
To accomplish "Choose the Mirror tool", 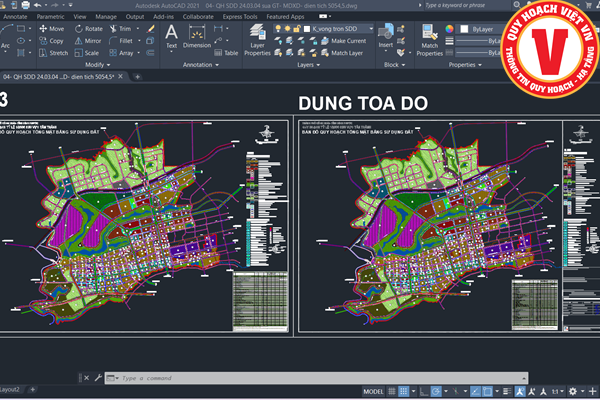I will click(x=88, y=41).
